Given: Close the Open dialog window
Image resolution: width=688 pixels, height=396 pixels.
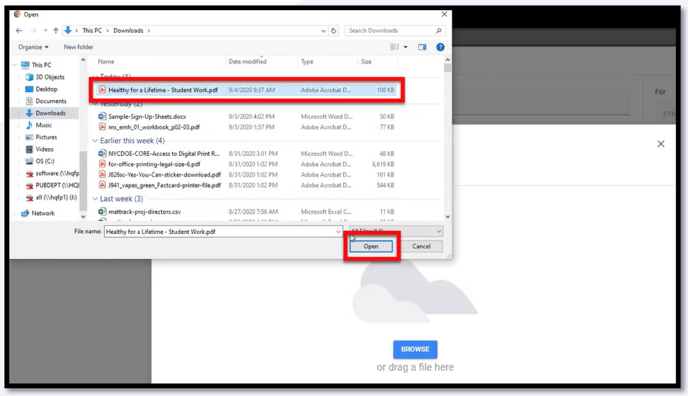Looking at the screenshot, I should click(x=444, y=14).
